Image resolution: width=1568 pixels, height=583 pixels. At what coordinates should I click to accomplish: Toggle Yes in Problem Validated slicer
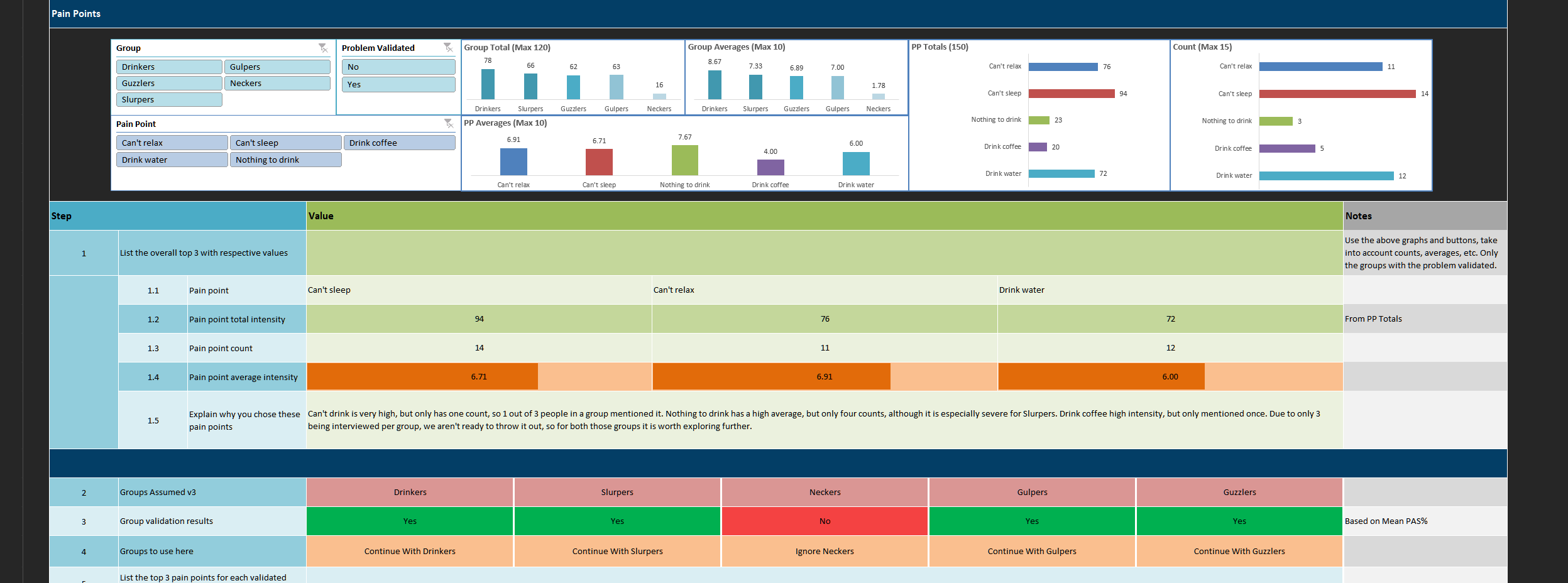pyautogui.click(x=398, y=84)
